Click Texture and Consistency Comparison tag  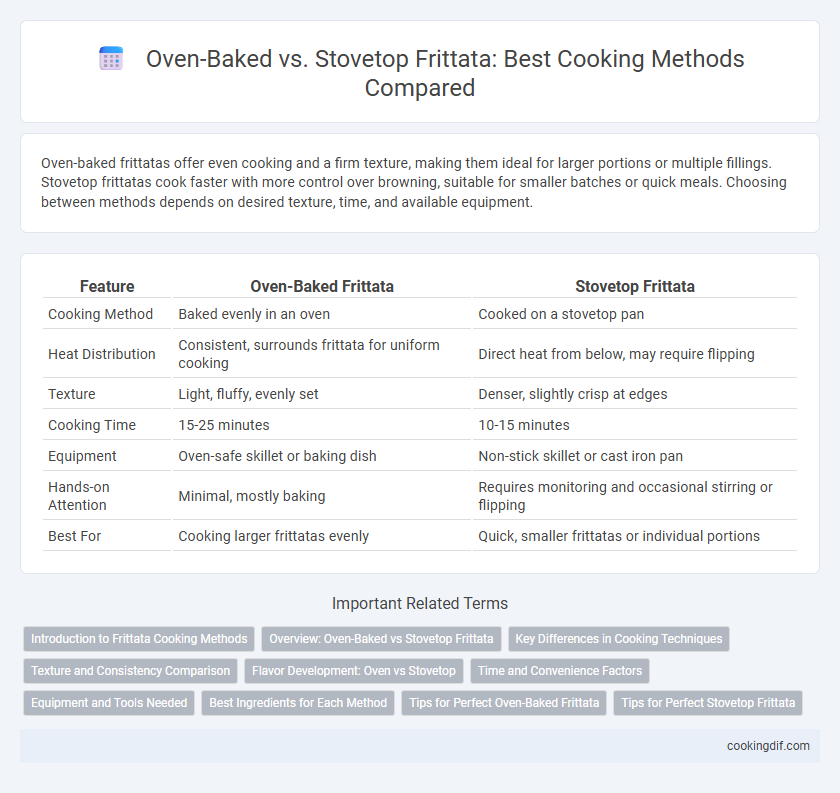(x=130, y=671)
